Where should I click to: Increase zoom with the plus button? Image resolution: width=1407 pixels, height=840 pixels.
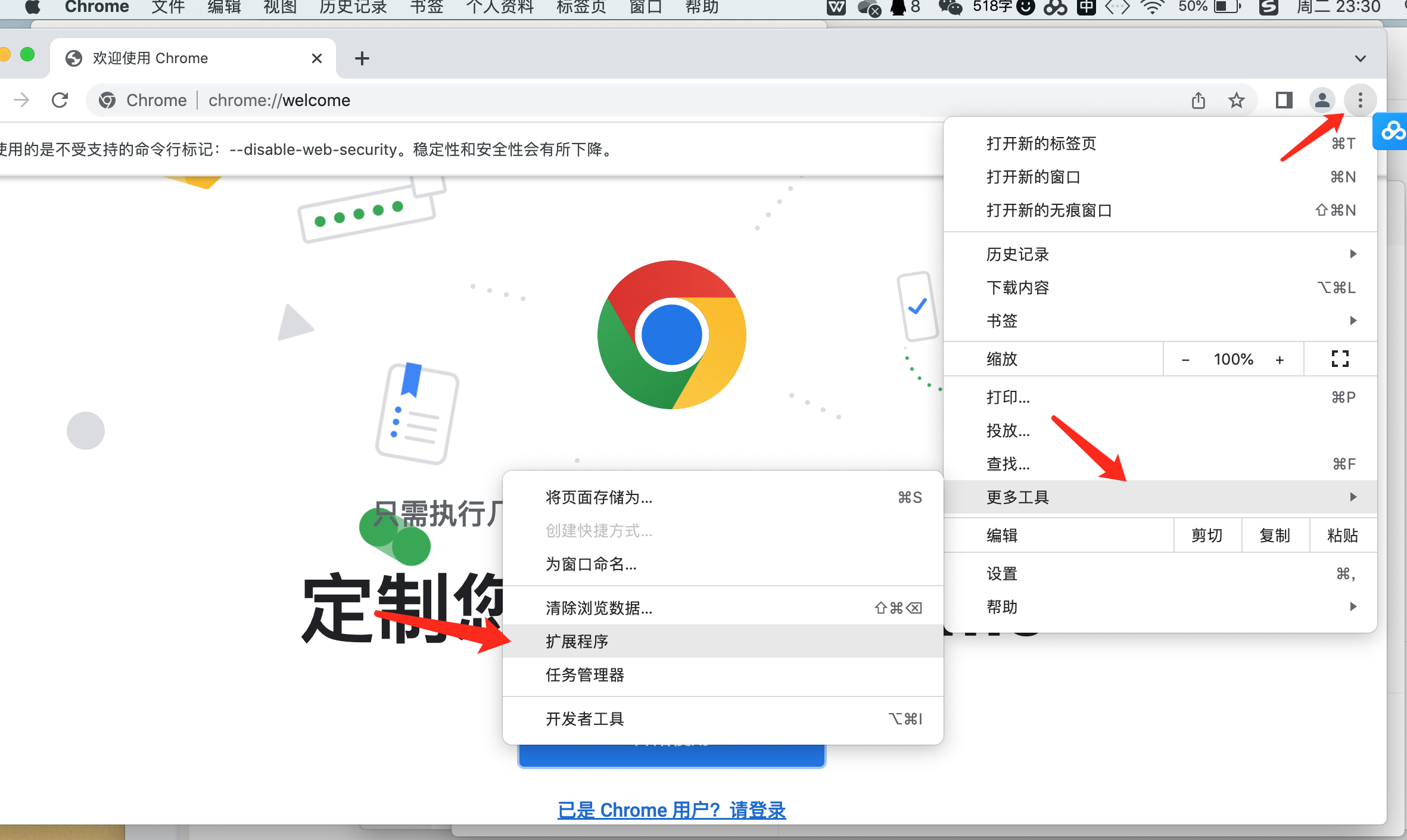click(1280, 359)
